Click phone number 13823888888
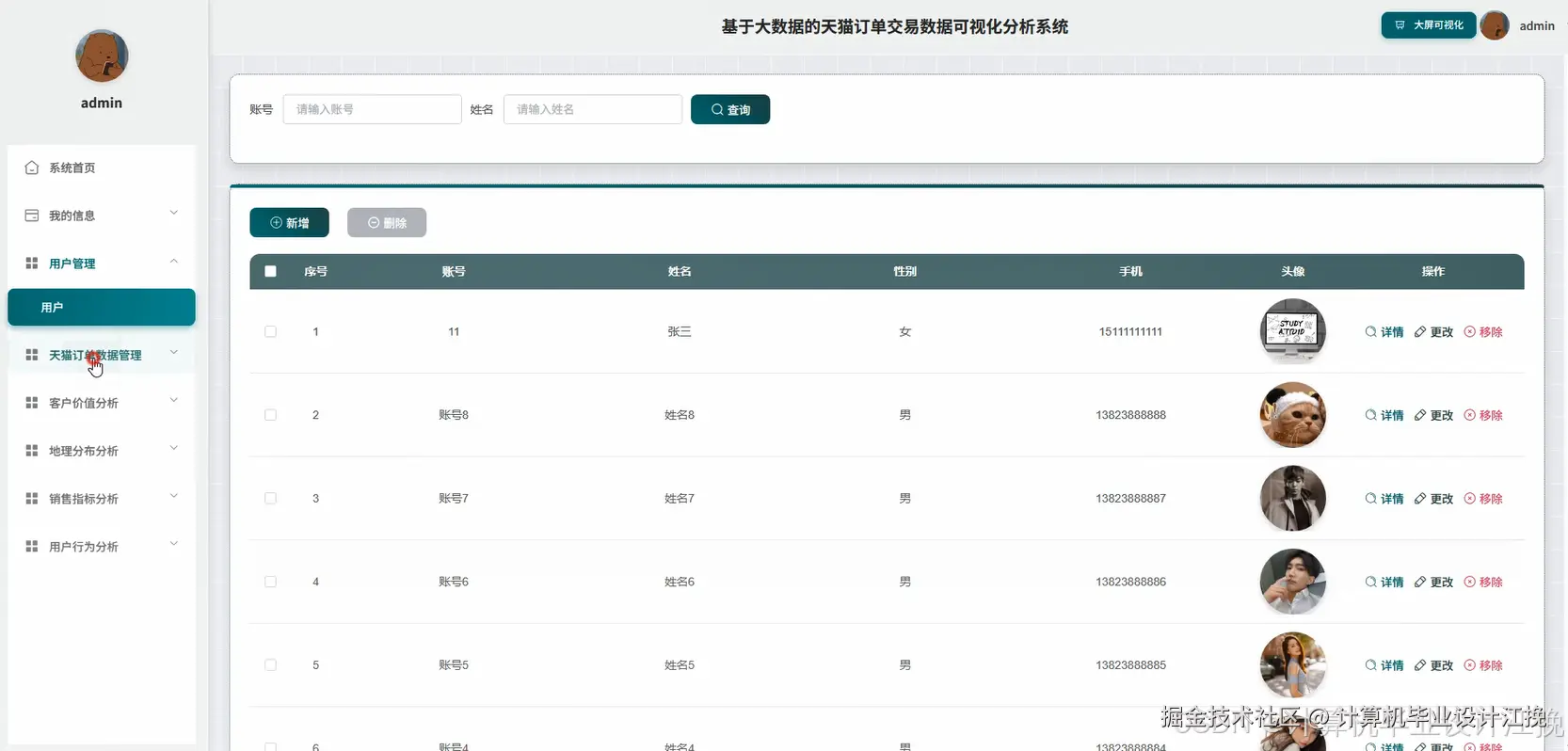 click(1130, 415)
